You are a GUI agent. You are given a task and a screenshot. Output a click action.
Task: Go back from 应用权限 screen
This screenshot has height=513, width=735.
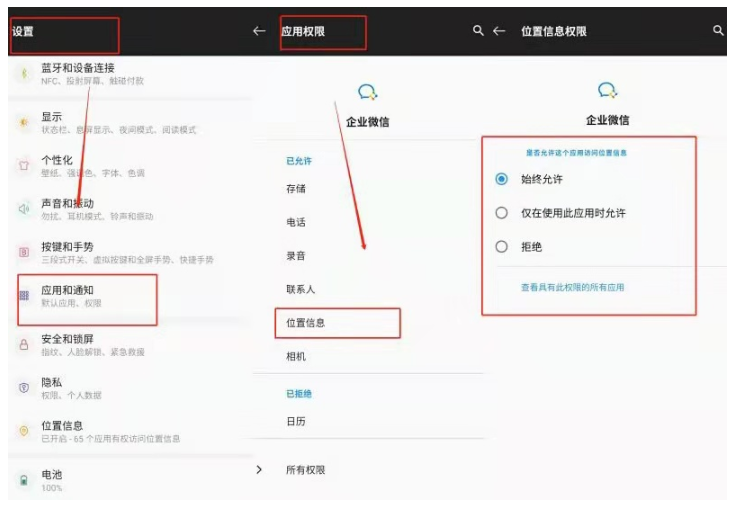[x=259, y=31]
